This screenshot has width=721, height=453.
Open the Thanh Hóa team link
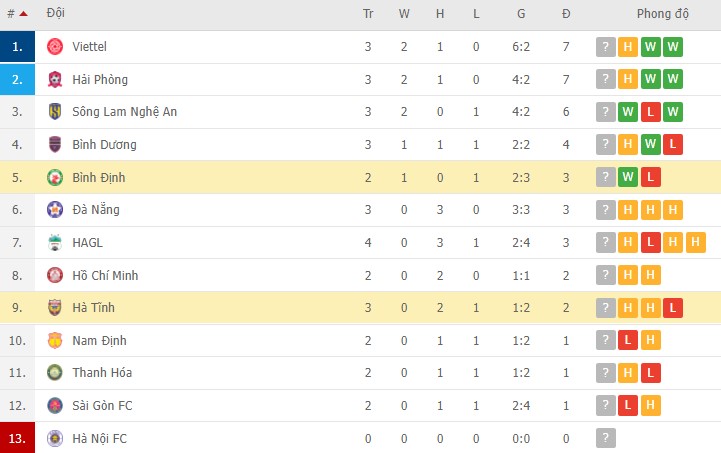point(102,373)
